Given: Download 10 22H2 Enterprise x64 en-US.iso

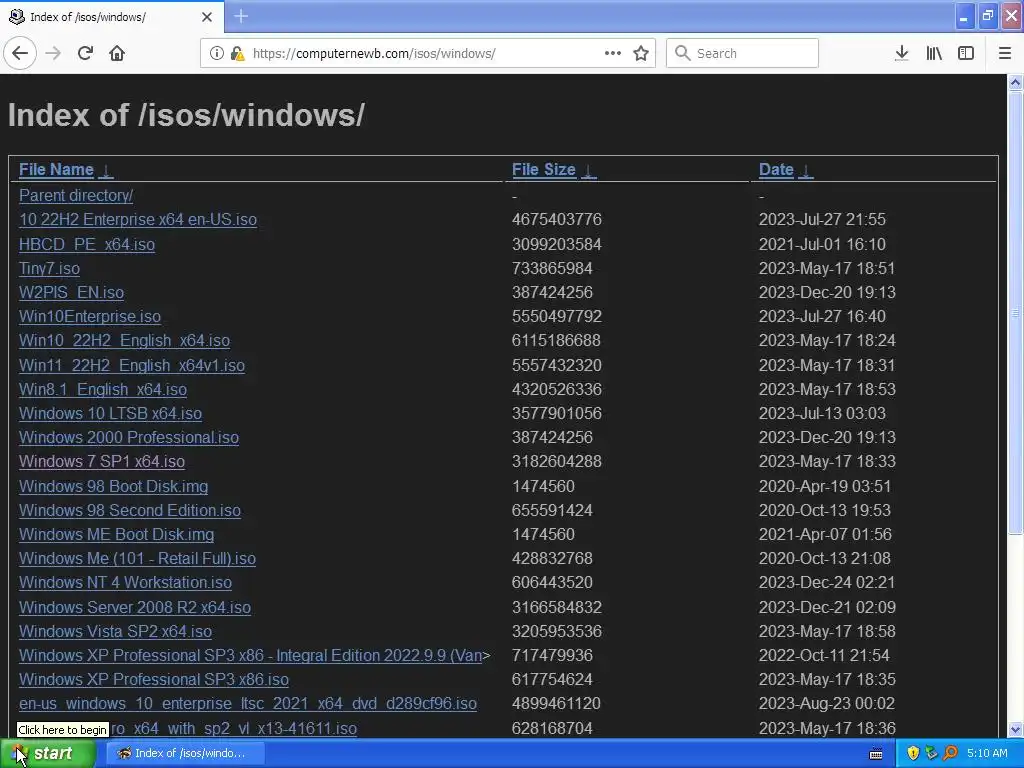Looking at the screenshot, I should tap(138, 219).
